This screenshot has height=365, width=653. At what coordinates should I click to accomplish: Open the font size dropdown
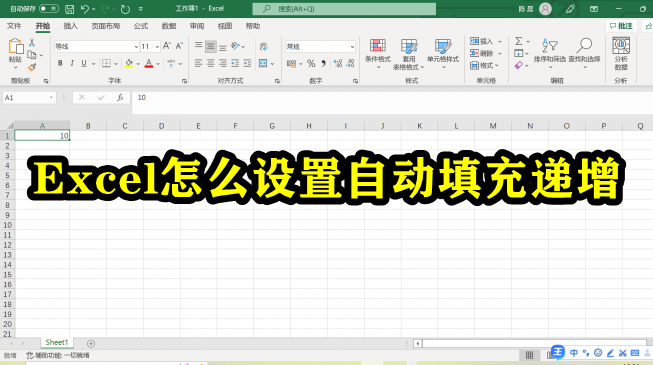(157, 47)
